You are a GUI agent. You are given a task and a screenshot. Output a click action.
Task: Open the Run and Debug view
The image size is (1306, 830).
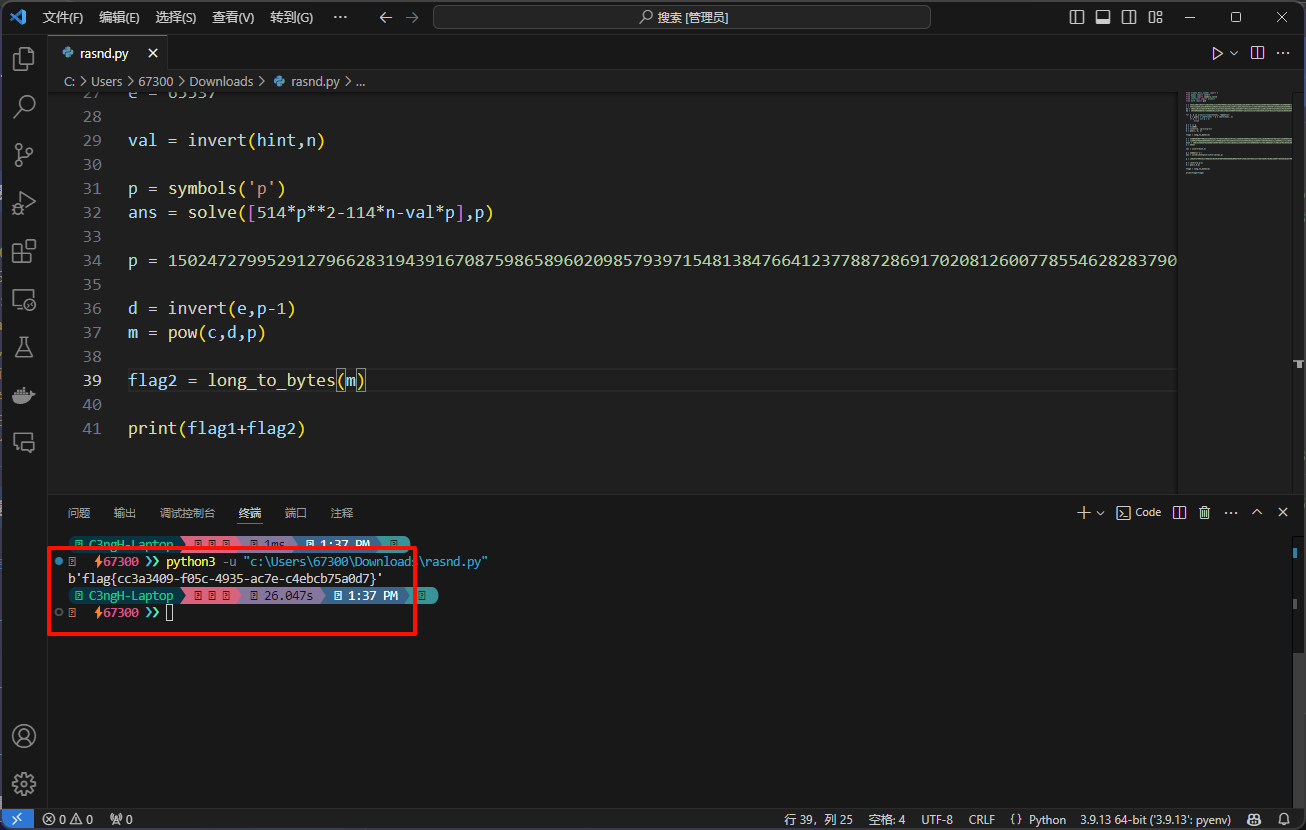tap(24, 203)
